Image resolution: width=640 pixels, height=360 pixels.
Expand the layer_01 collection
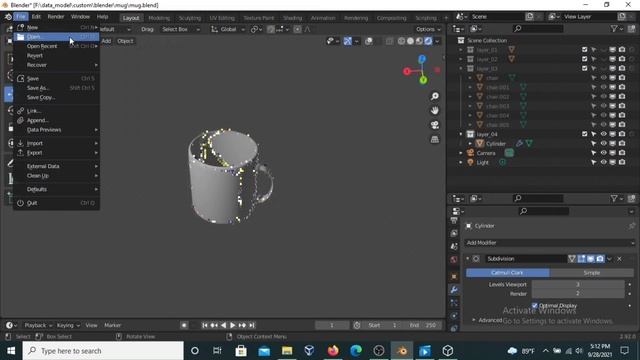[x=461, y=50]
